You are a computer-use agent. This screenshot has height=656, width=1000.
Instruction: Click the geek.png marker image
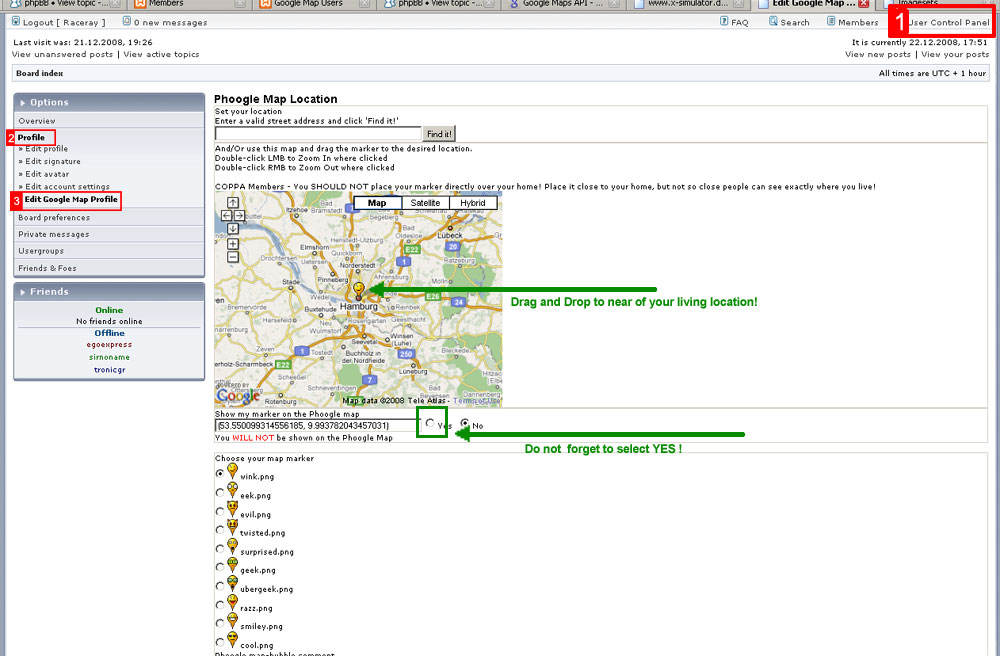pos(232,565)
